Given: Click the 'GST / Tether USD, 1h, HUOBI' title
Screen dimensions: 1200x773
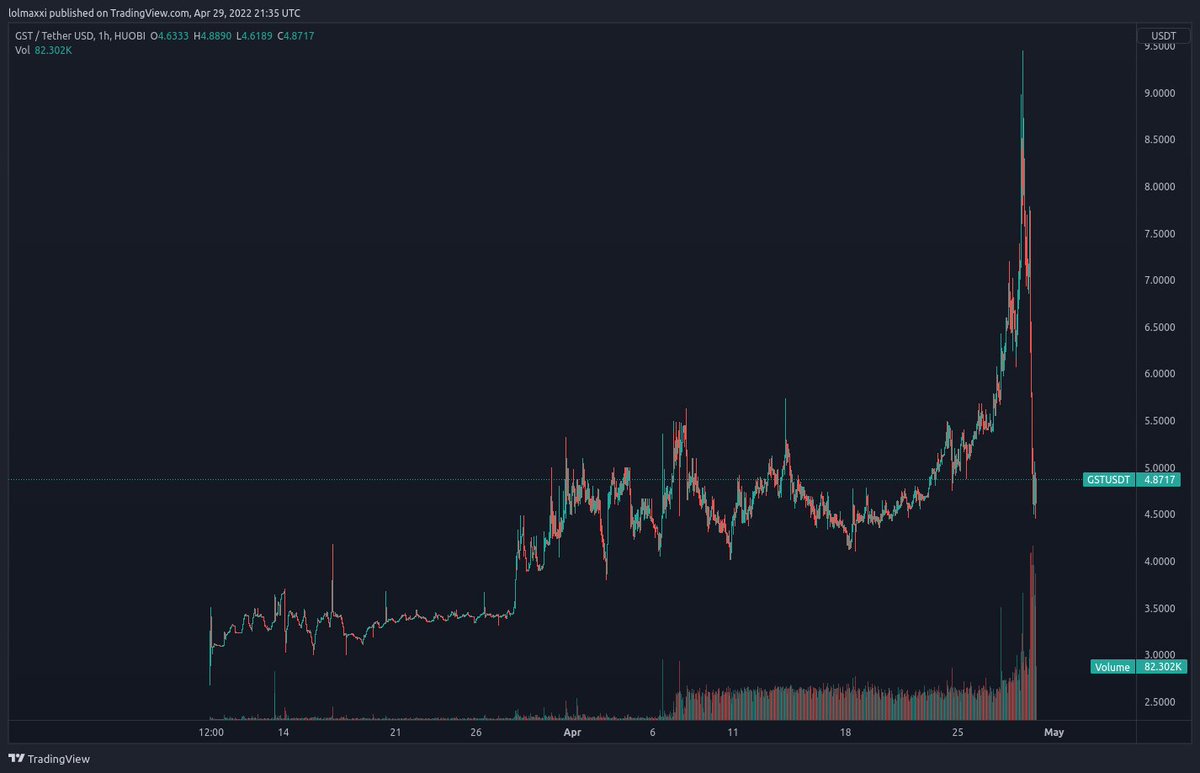Looking at the screenshot, I should click(82, 36).
